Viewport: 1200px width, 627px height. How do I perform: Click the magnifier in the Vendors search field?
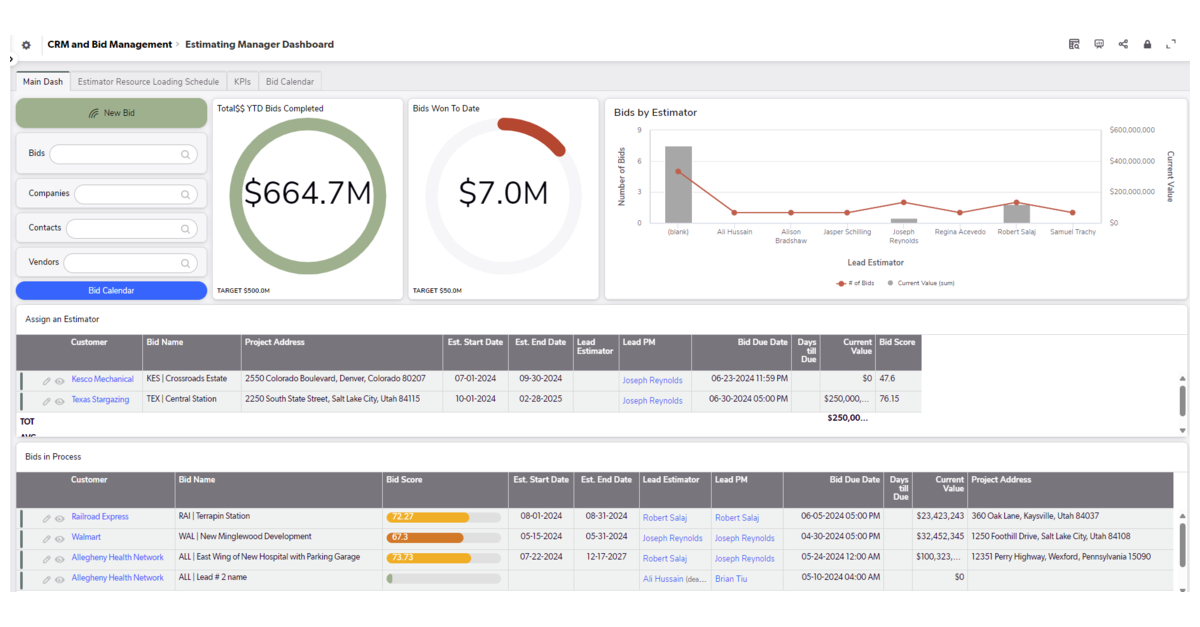184,262
